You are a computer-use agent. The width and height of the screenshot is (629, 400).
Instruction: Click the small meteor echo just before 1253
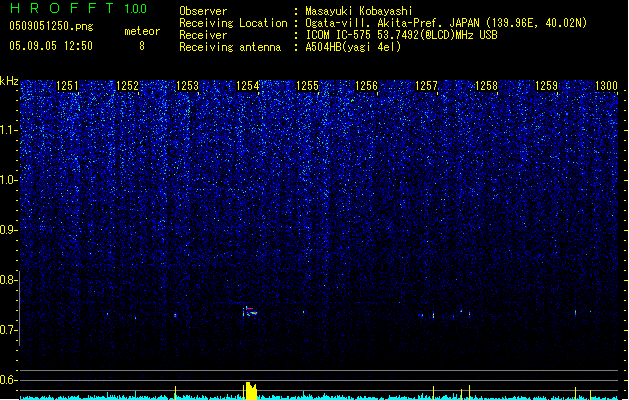(175, 315)
